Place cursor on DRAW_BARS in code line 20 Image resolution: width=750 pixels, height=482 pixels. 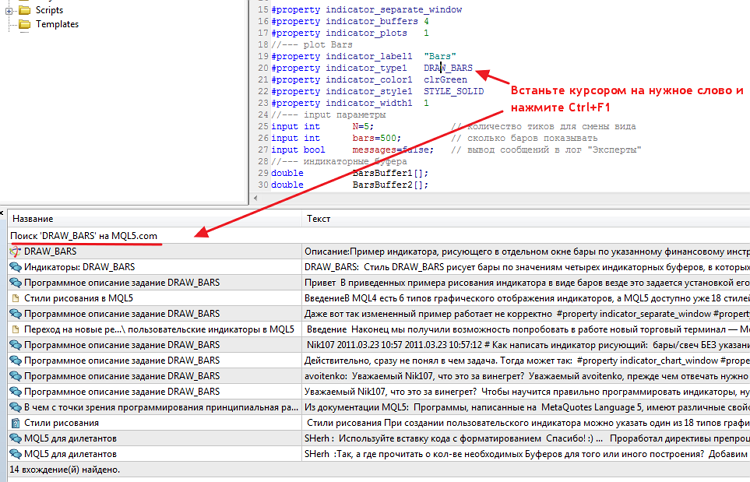(x=448, y=67)
